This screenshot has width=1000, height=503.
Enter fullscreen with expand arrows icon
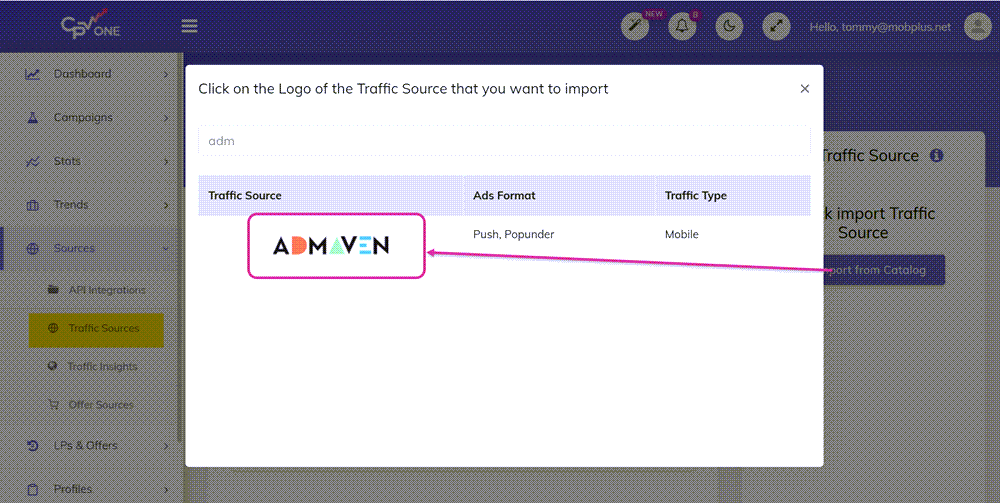[776, 27]
